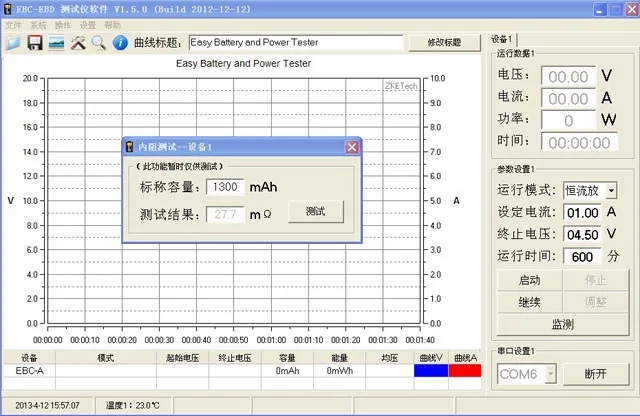Click the 监测 button
640x416 pixels.
(x=563, y=325)
